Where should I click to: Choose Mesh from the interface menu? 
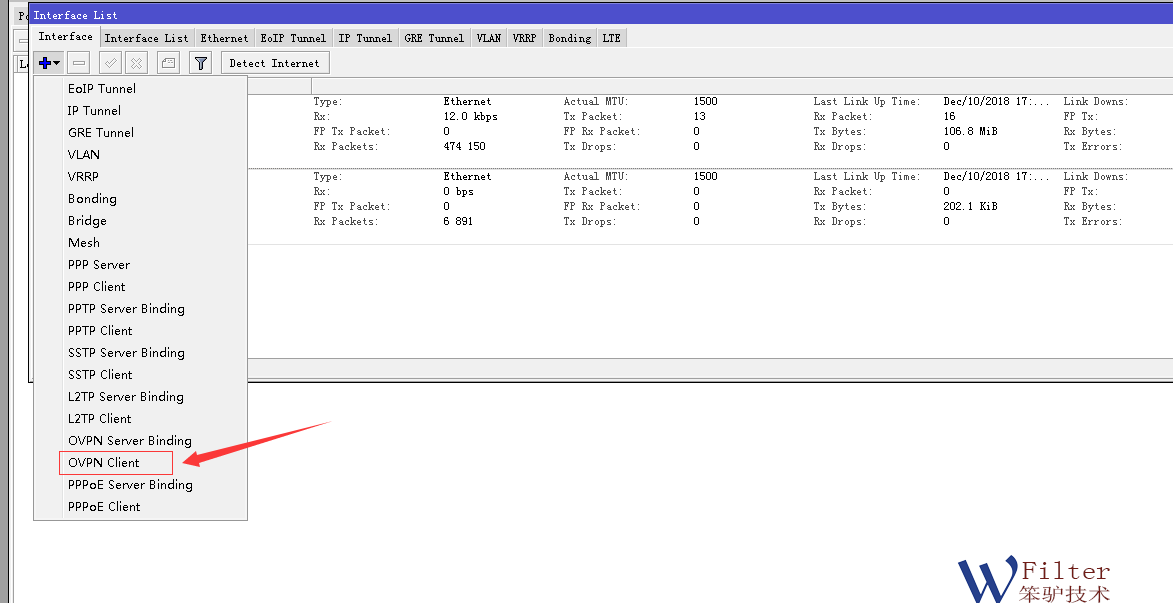(84, 243)
